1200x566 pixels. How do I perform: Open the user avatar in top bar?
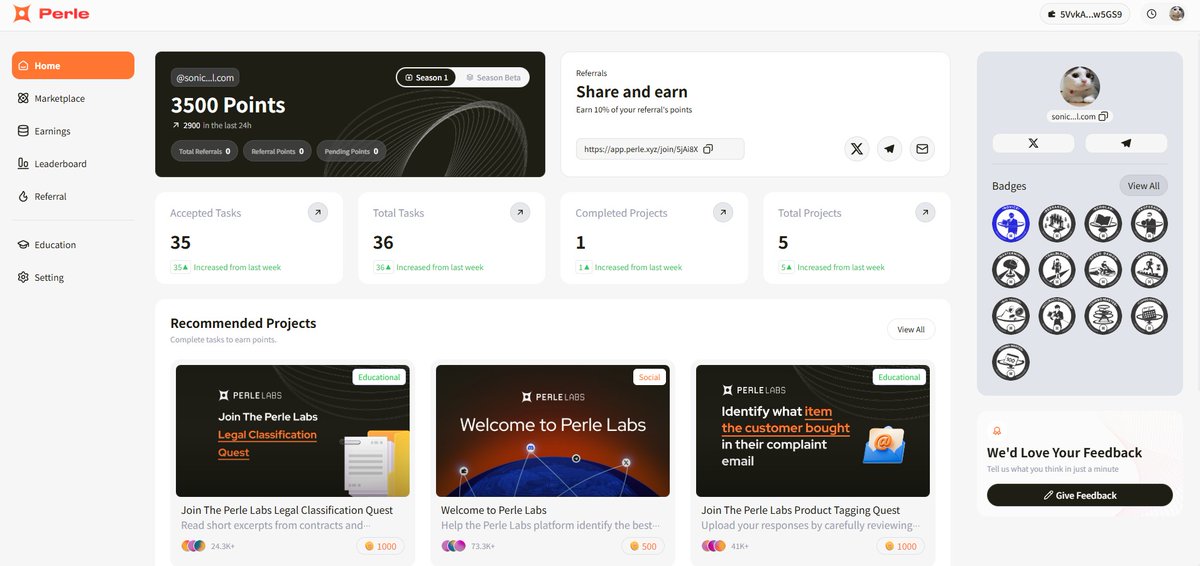[1177, 14]
